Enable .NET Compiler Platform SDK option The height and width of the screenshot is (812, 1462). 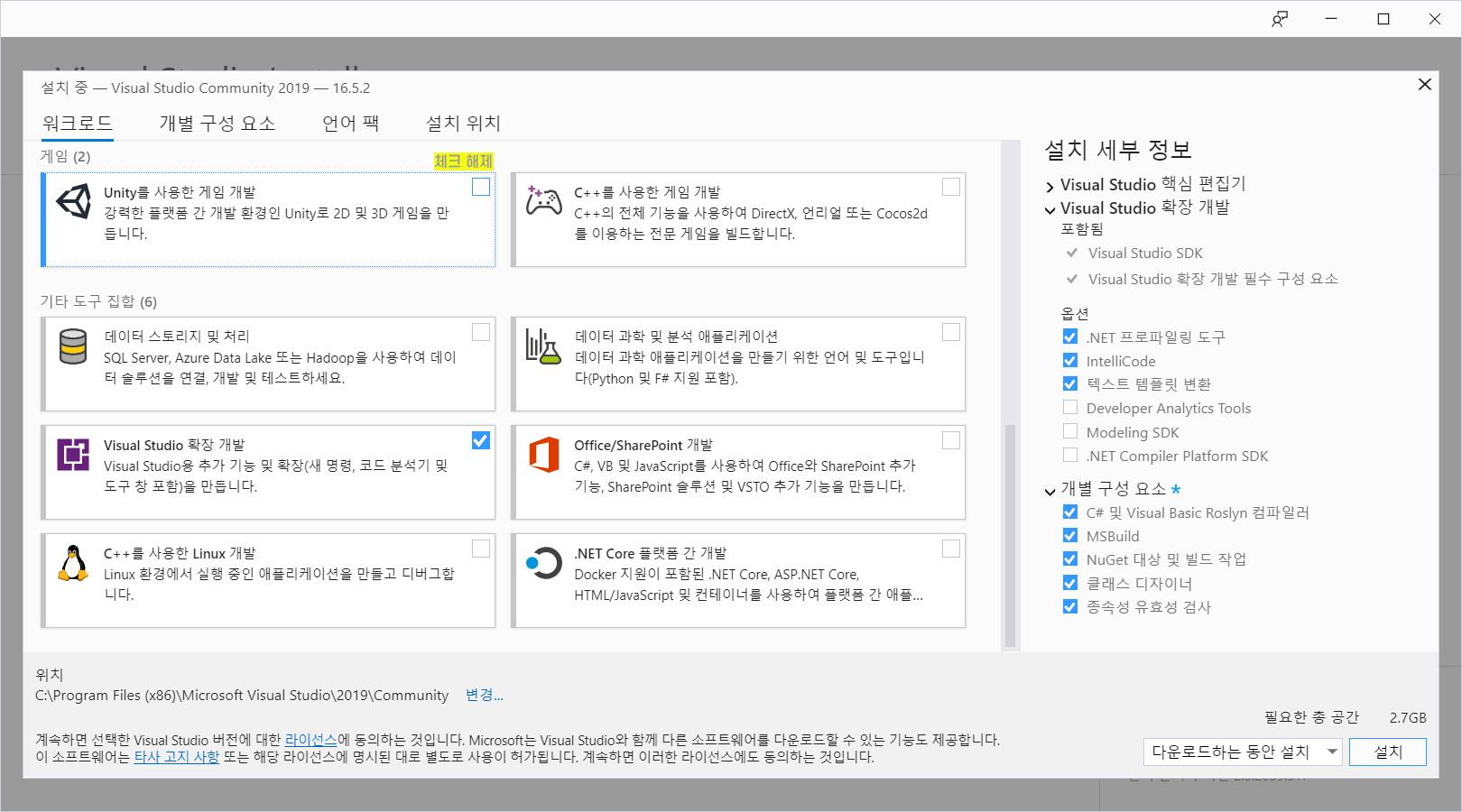[x=1070, y=455]
